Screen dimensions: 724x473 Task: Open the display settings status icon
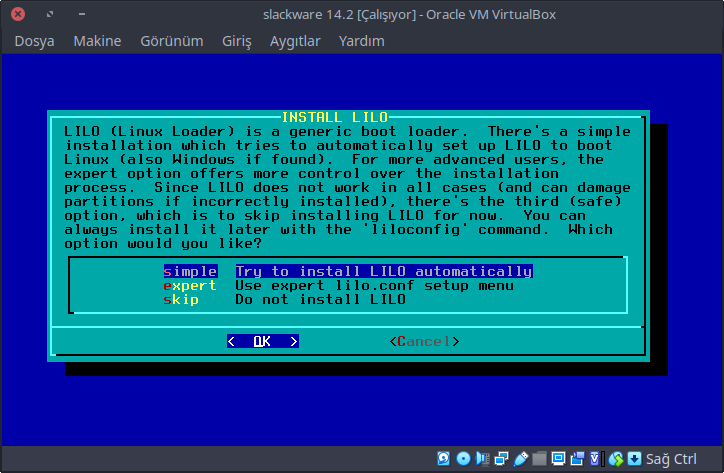pyautogui.click(x=558, y=459)
